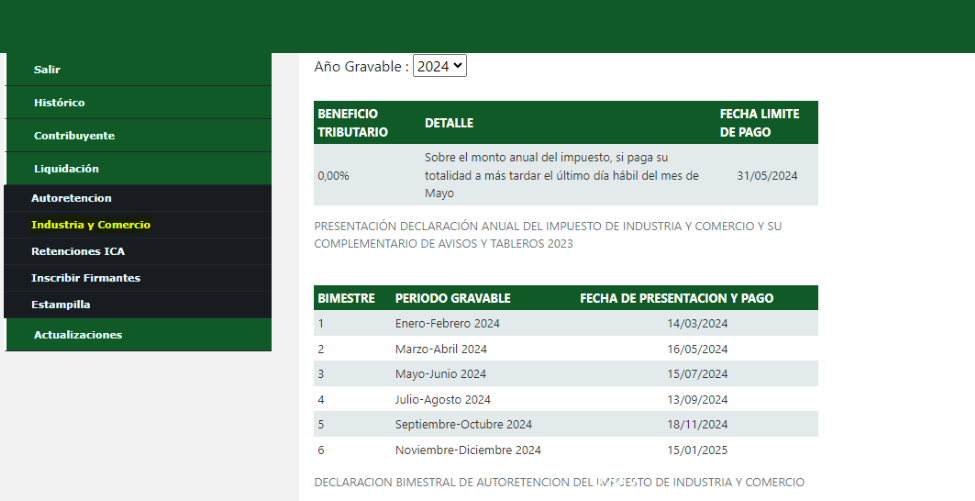This screenshot has width=975, height=501.
Task: Click the date 14/03/2024
Action: [697, 323]
